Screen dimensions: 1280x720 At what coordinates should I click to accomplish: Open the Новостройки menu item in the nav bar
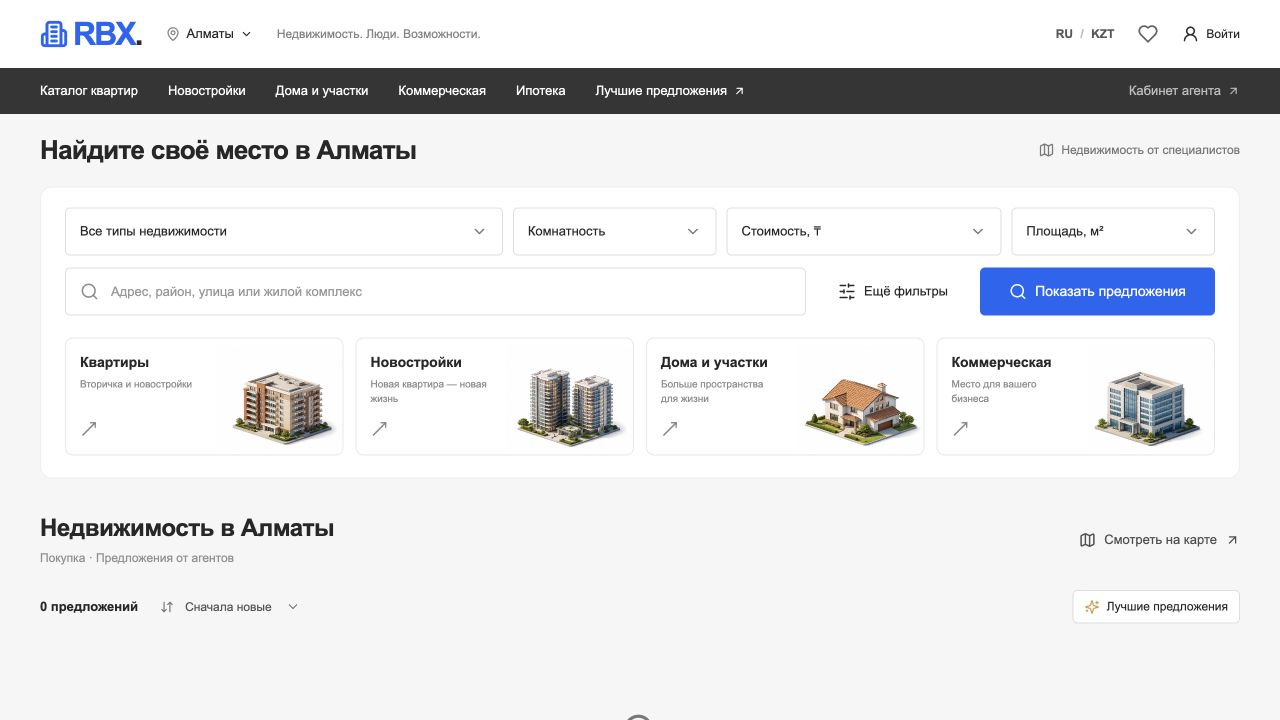[x=207, y=91]
